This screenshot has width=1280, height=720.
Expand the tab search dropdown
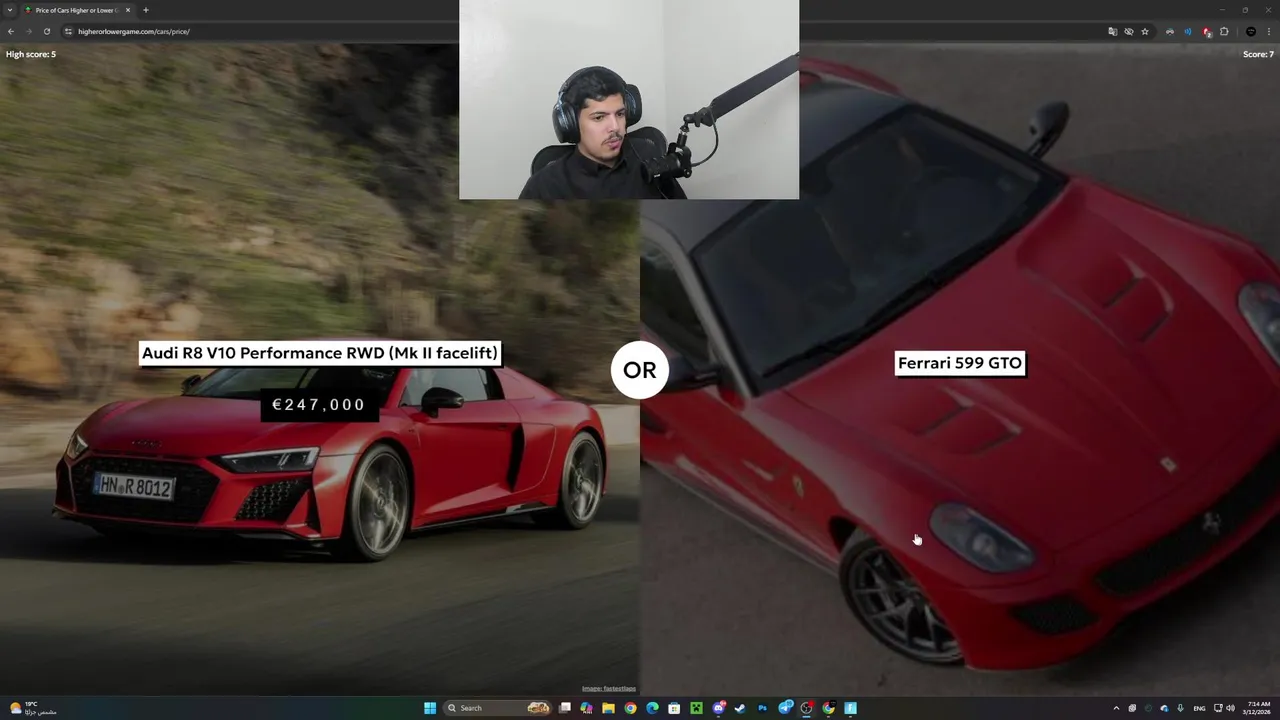point(9,10)
